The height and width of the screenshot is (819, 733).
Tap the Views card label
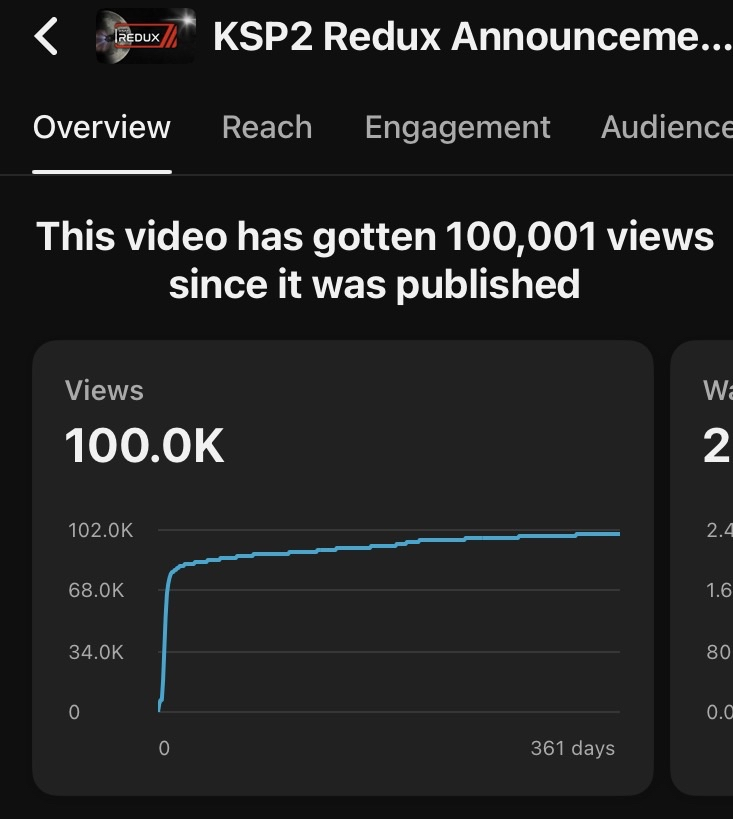(x=104, y=390)
